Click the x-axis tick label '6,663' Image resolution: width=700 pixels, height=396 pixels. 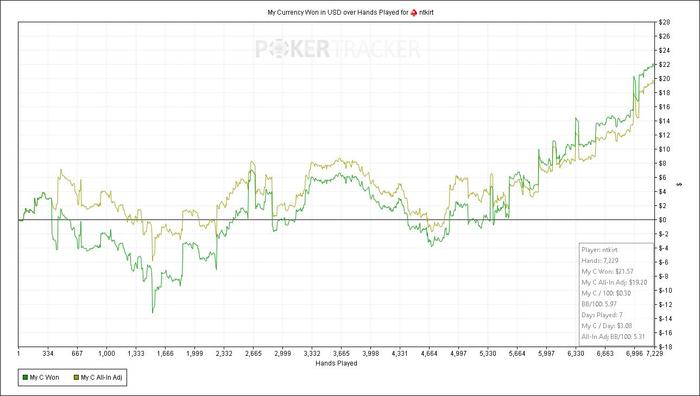click(605, 354)
